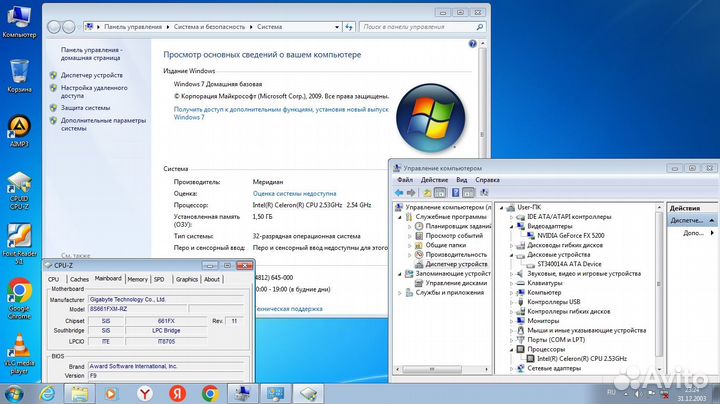This screenshot has height=404, width=720.
Task: Click the back arrow in Computer Management toolbar
Action: pos(399,193)
